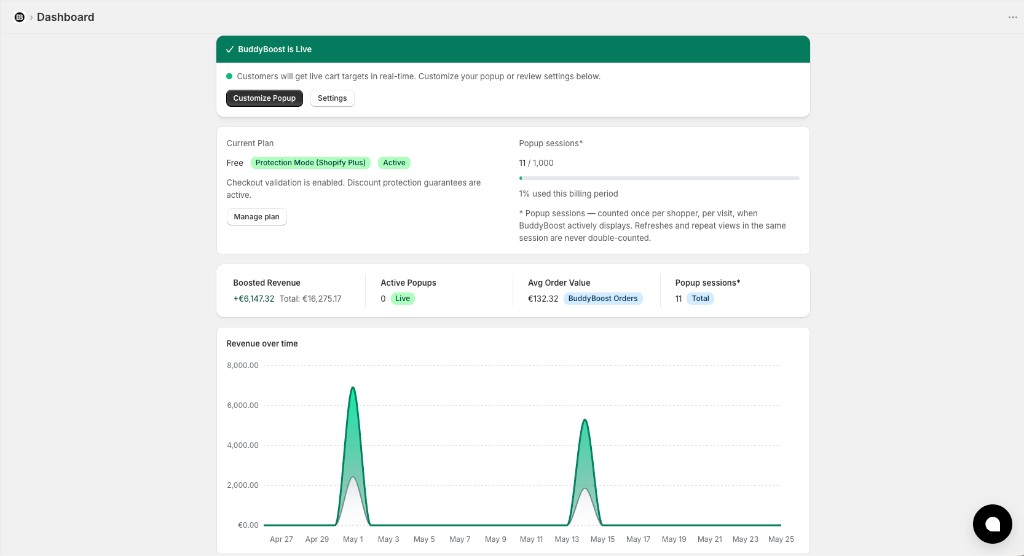
Task: Click the BuddyBoost is Live banner heading
Action: tap(275, 49)
